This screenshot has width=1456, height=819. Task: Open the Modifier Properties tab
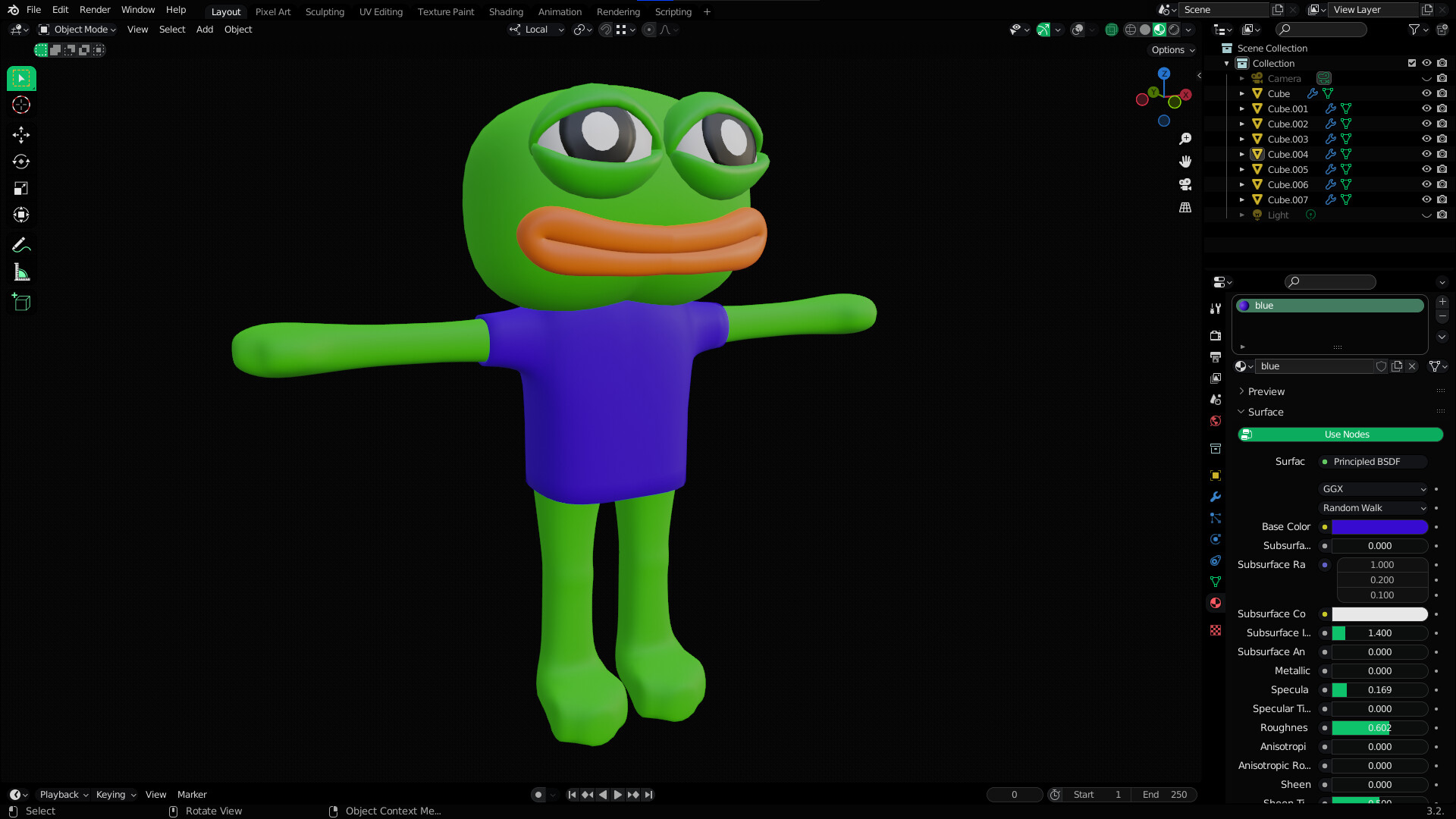click(1215, 497)
